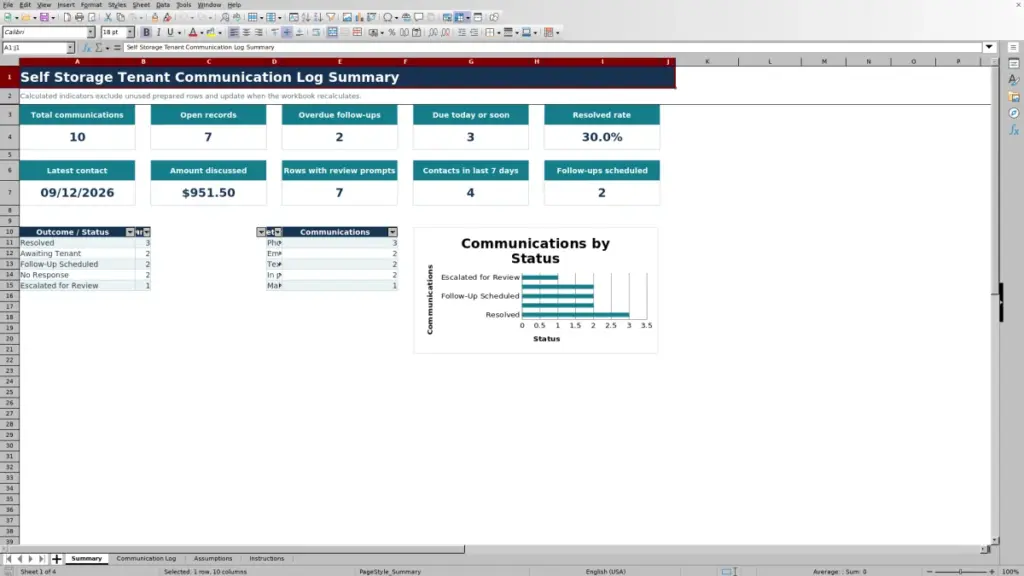
Task: Click the Format as Percent icon
Action: 392,32
